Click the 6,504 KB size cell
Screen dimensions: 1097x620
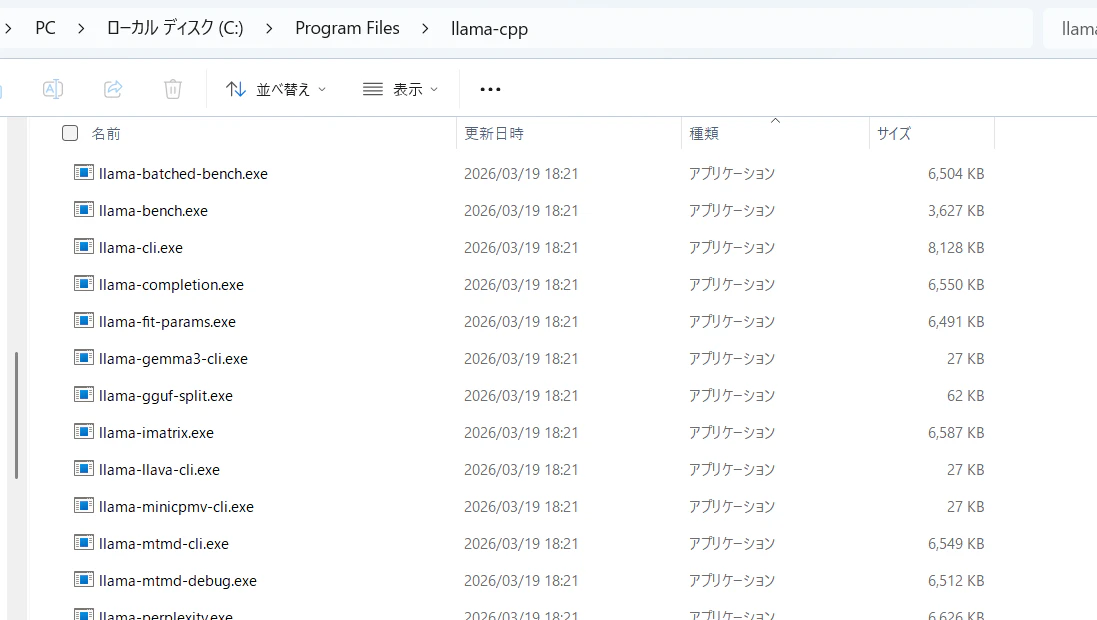pos(956,174)
